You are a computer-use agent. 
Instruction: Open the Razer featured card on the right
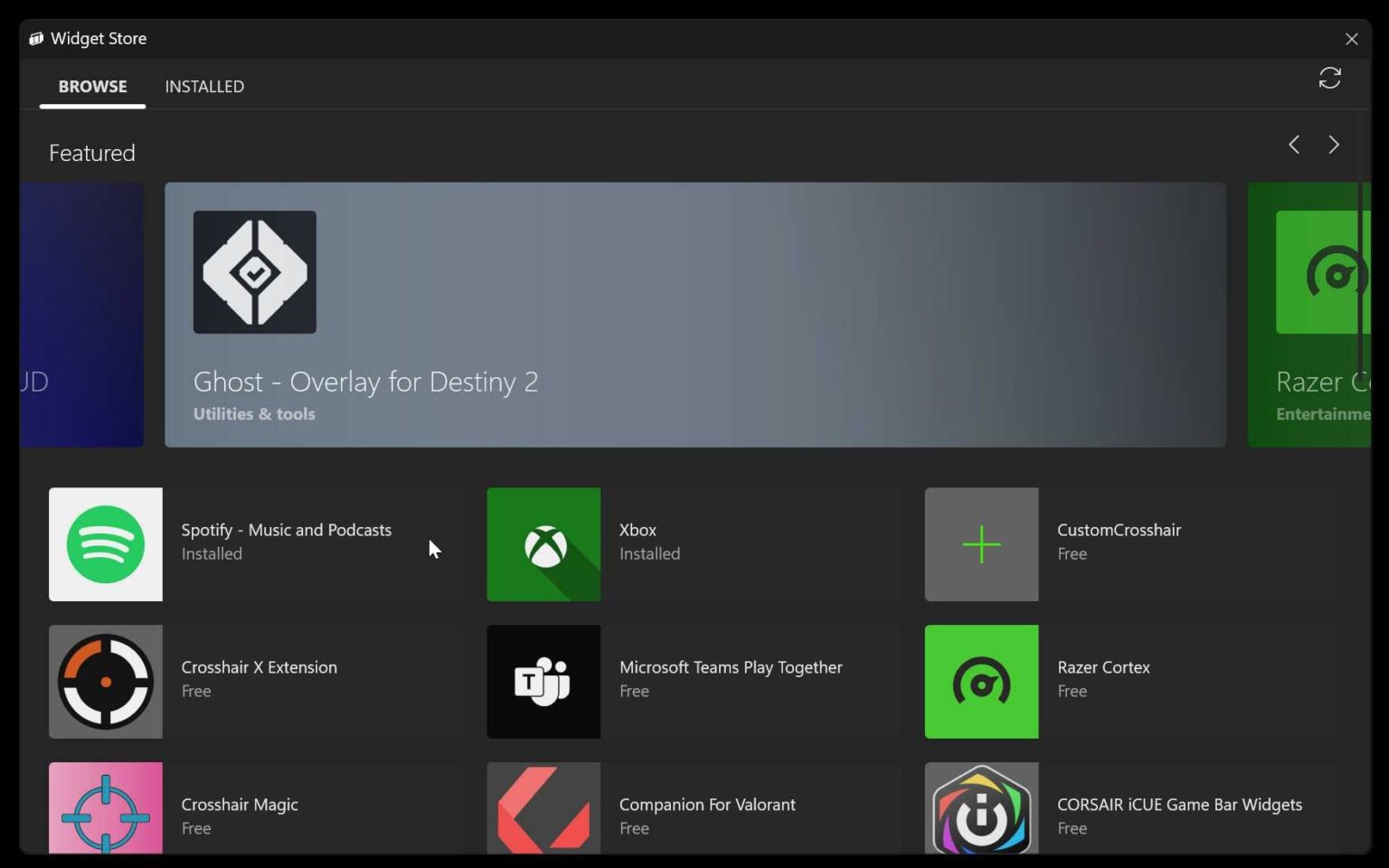(1309, 315)
